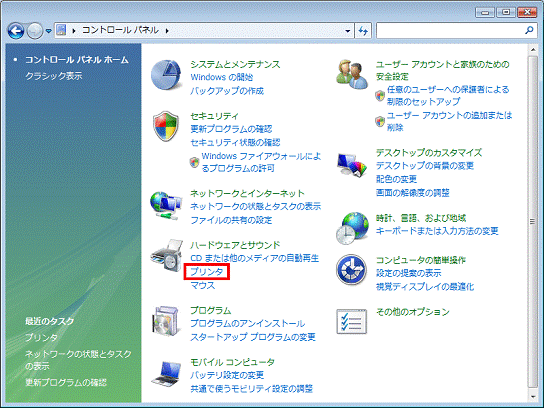Open Windows の開始 link
The image size is (544, 408).
click(x=222, y=77)
